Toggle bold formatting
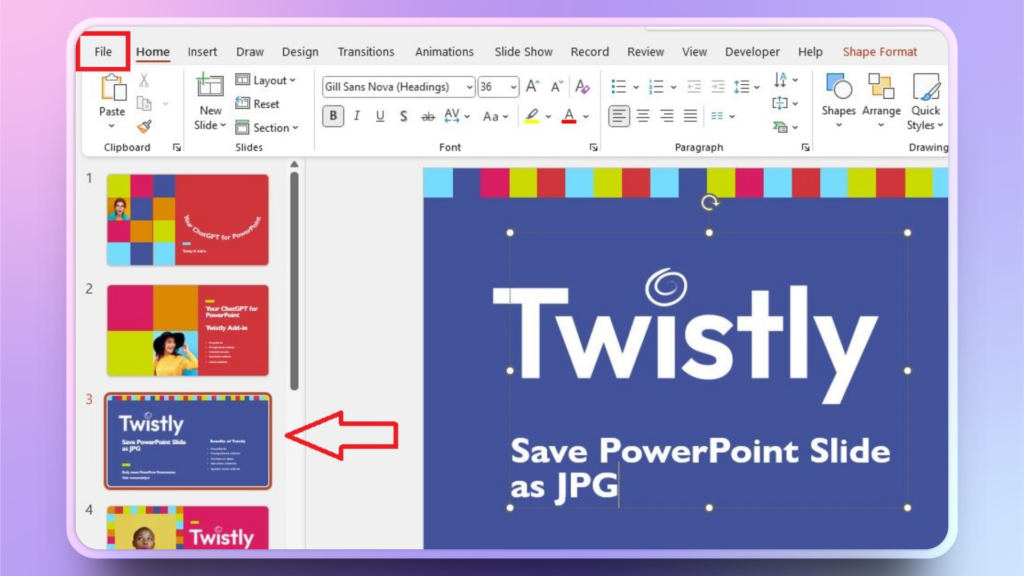The height and width of the screenshot is (576, 1024). coord(333,116)
